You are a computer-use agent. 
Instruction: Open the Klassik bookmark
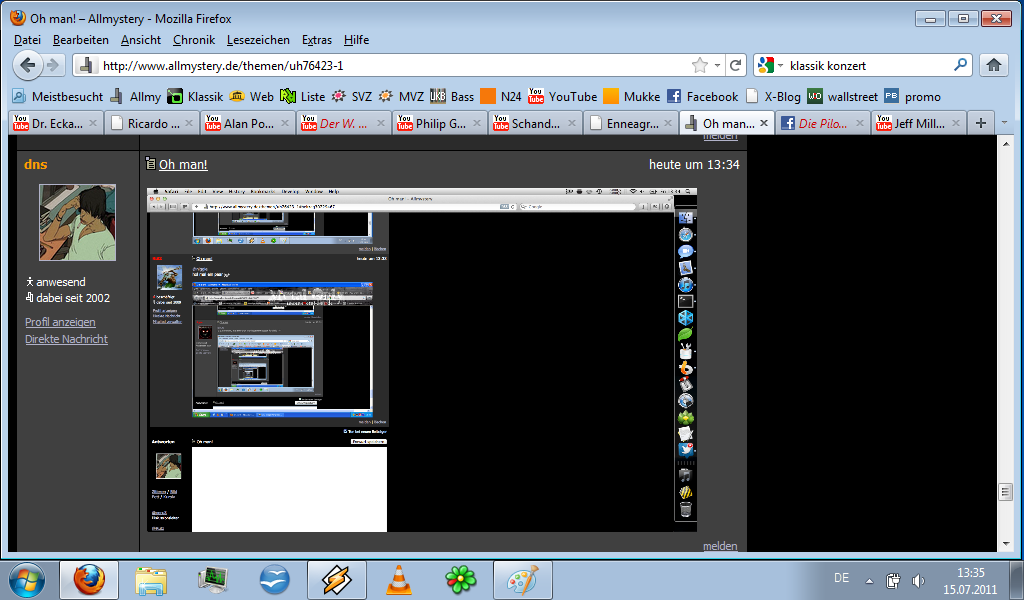tap(195, 97)
